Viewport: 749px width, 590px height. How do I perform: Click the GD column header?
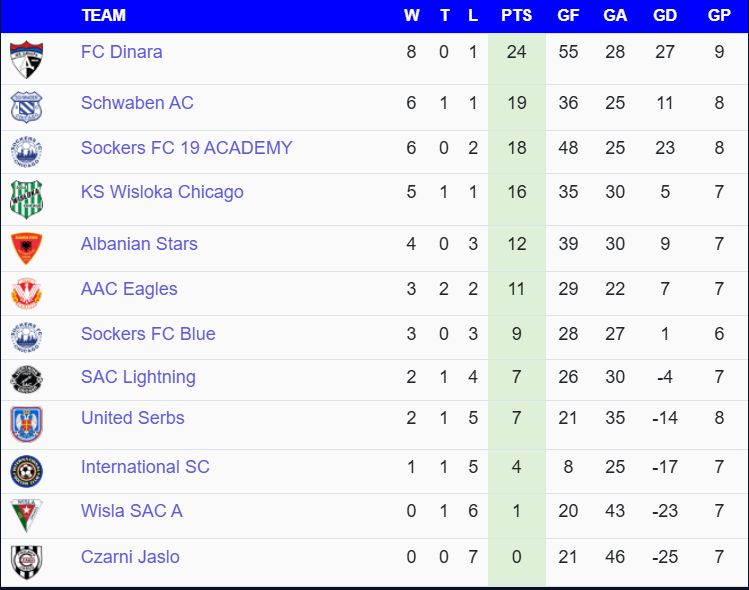coord(665,16)
